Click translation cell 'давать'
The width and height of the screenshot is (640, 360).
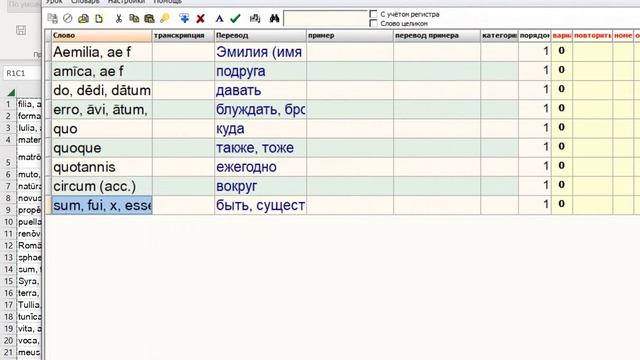tap(260, 90)
